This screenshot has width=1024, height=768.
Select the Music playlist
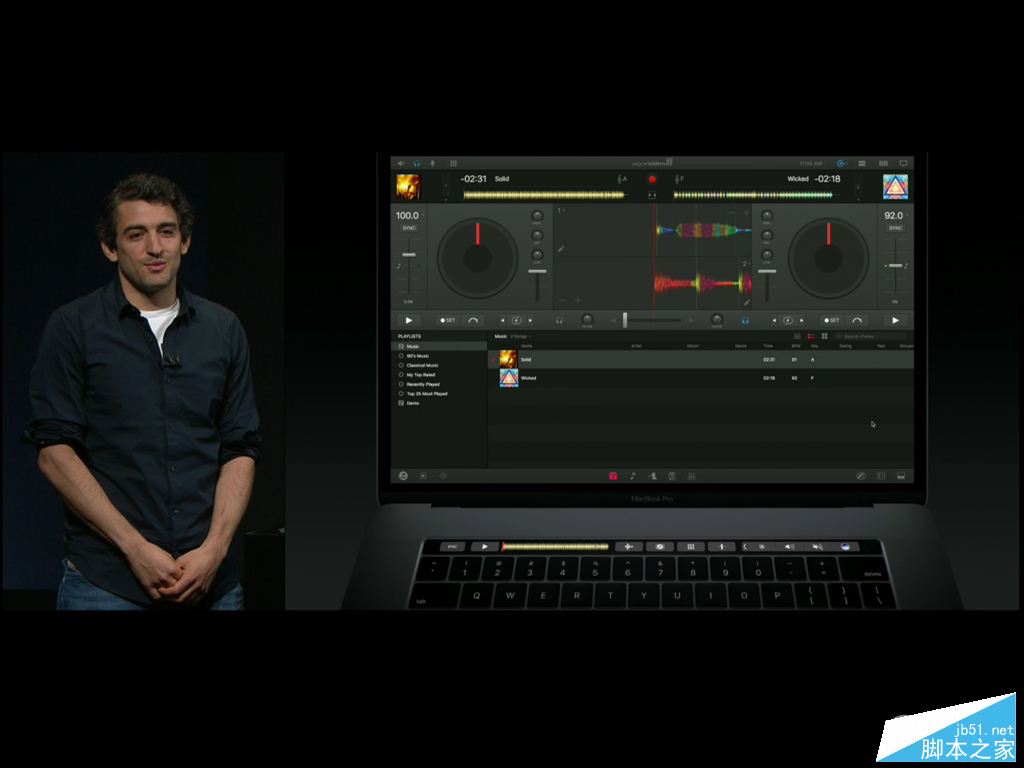click(x=439, y=347)
